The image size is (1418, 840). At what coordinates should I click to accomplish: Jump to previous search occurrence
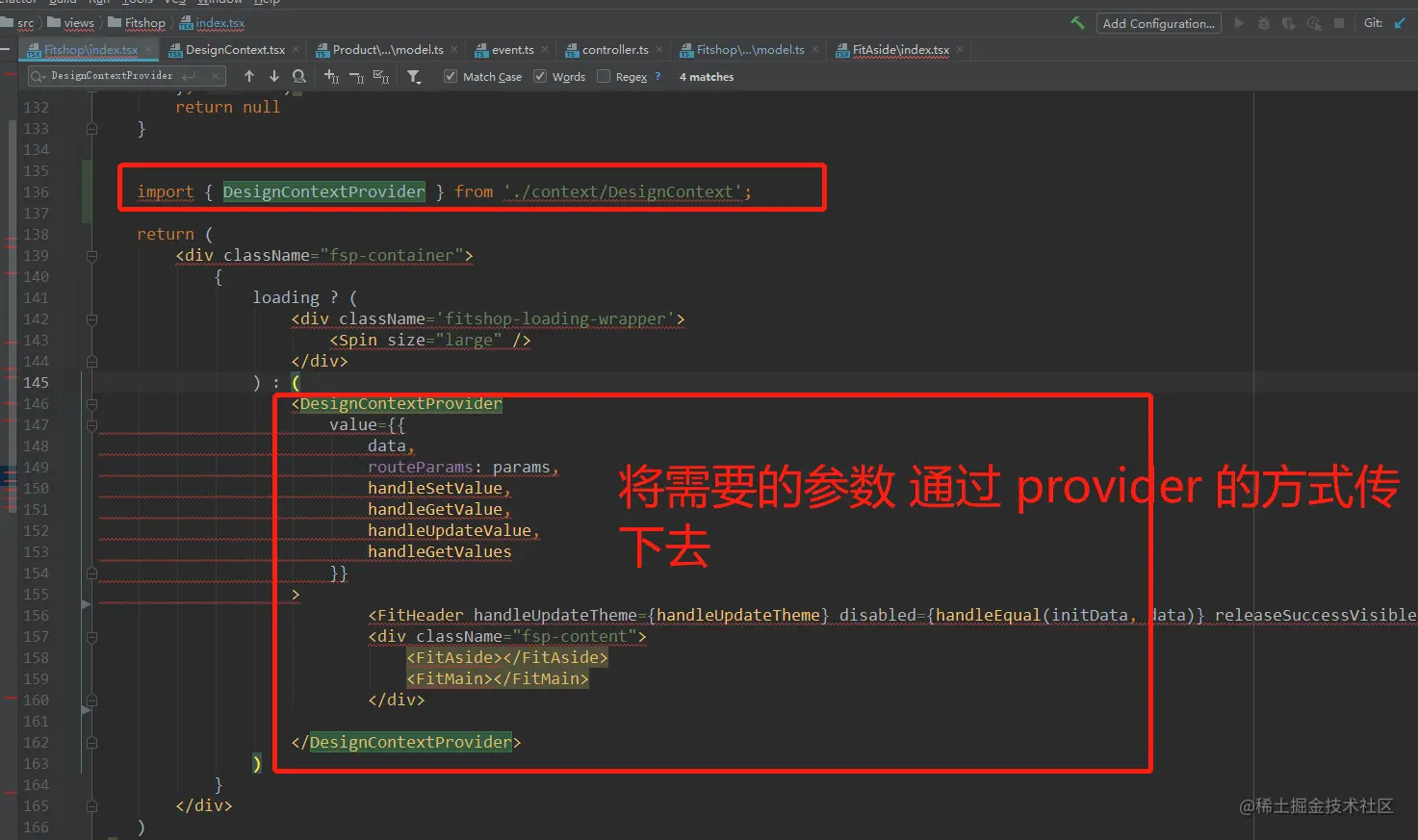(249, 76)
